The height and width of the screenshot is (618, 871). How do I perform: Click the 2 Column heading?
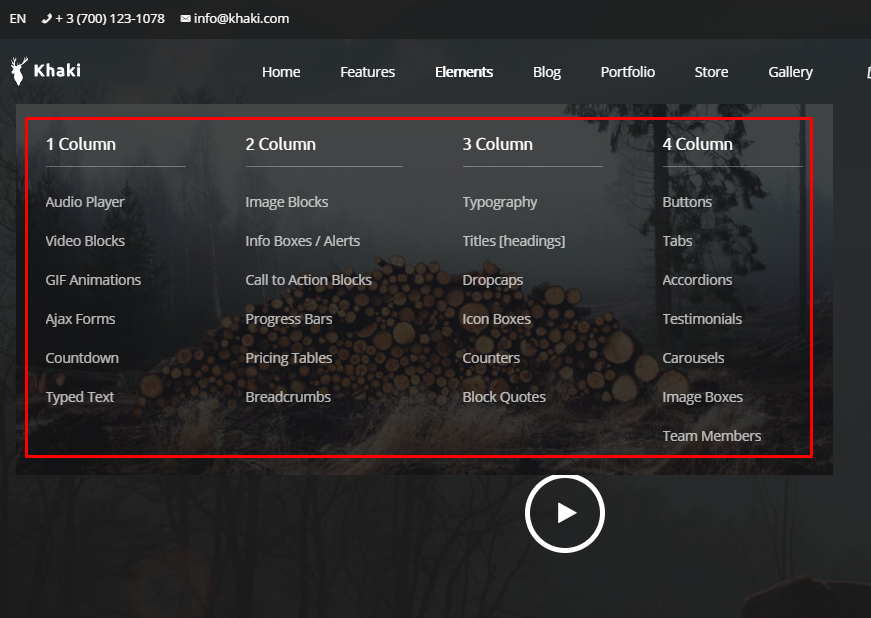(x=281, y=144)
